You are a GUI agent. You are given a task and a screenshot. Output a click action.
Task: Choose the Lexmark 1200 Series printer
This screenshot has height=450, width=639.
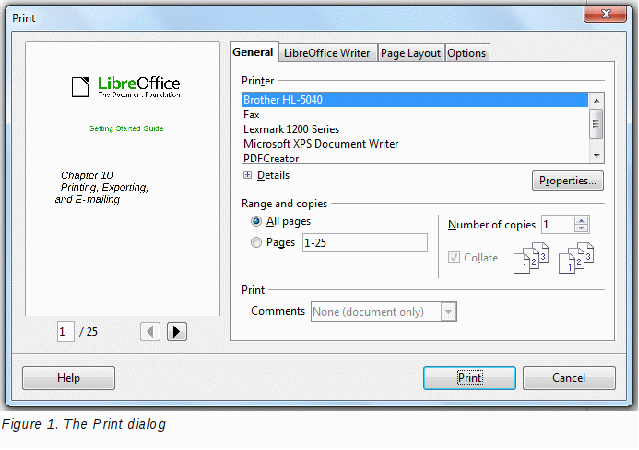pos(415,129)
